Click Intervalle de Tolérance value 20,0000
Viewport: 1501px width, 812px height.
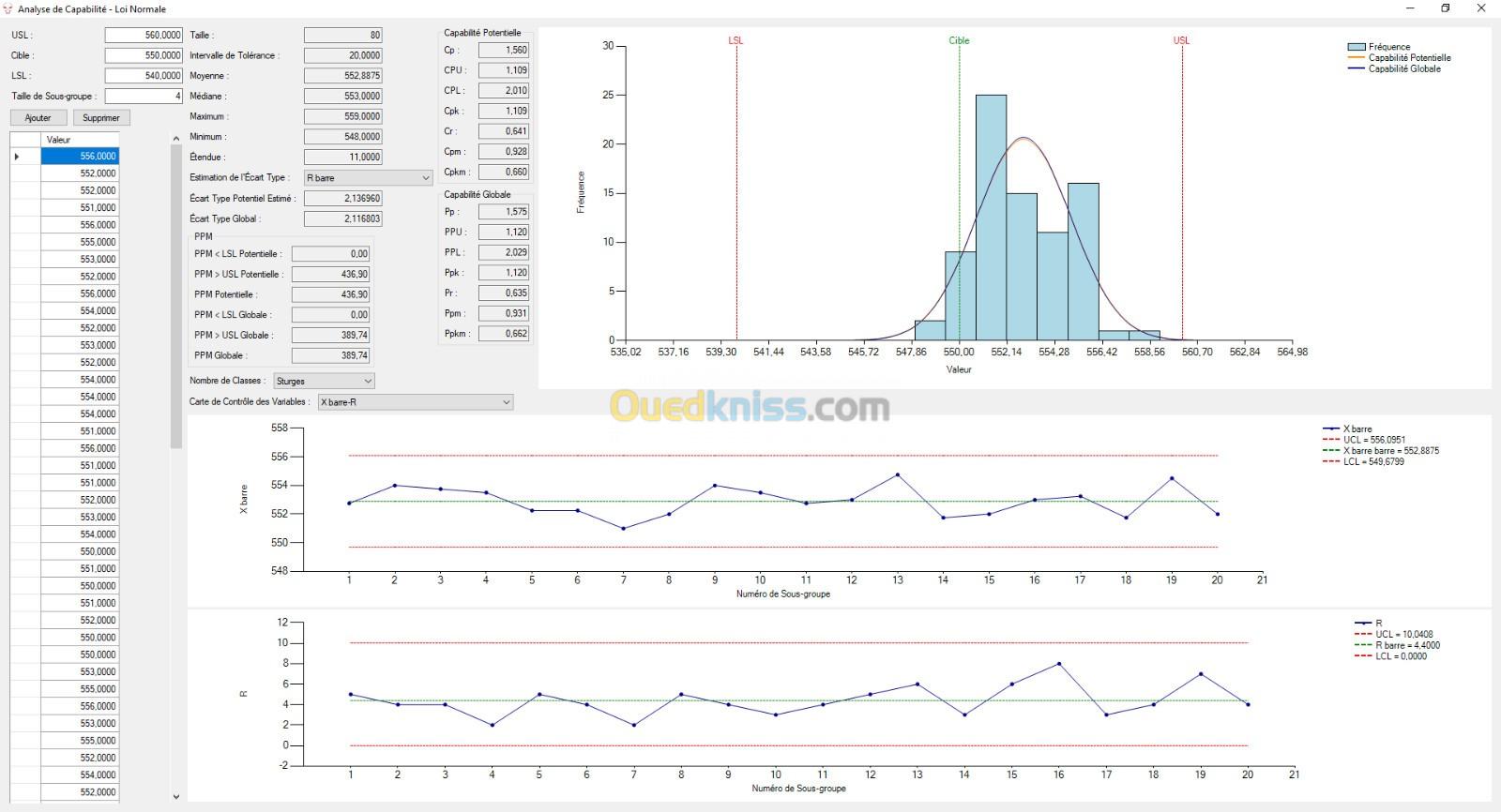coord(342,55)
